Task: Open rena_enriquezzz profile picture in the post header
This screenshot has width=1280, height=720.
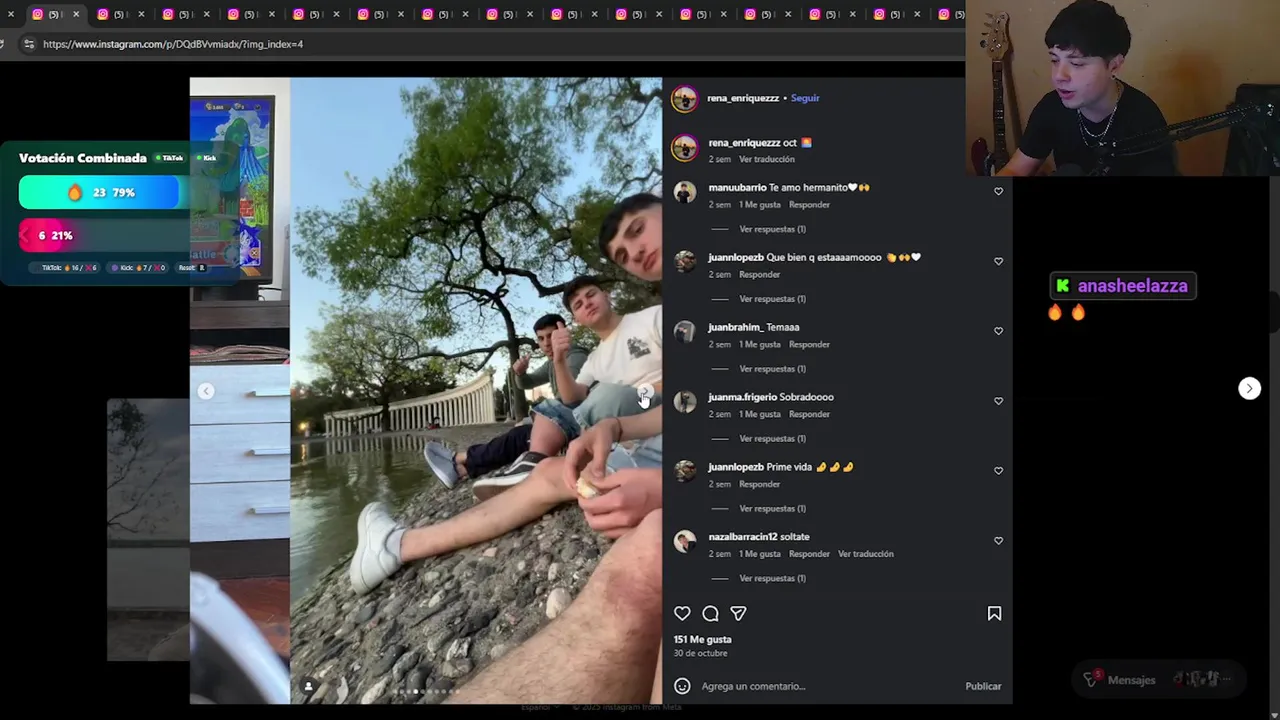Action: (684, 98)
